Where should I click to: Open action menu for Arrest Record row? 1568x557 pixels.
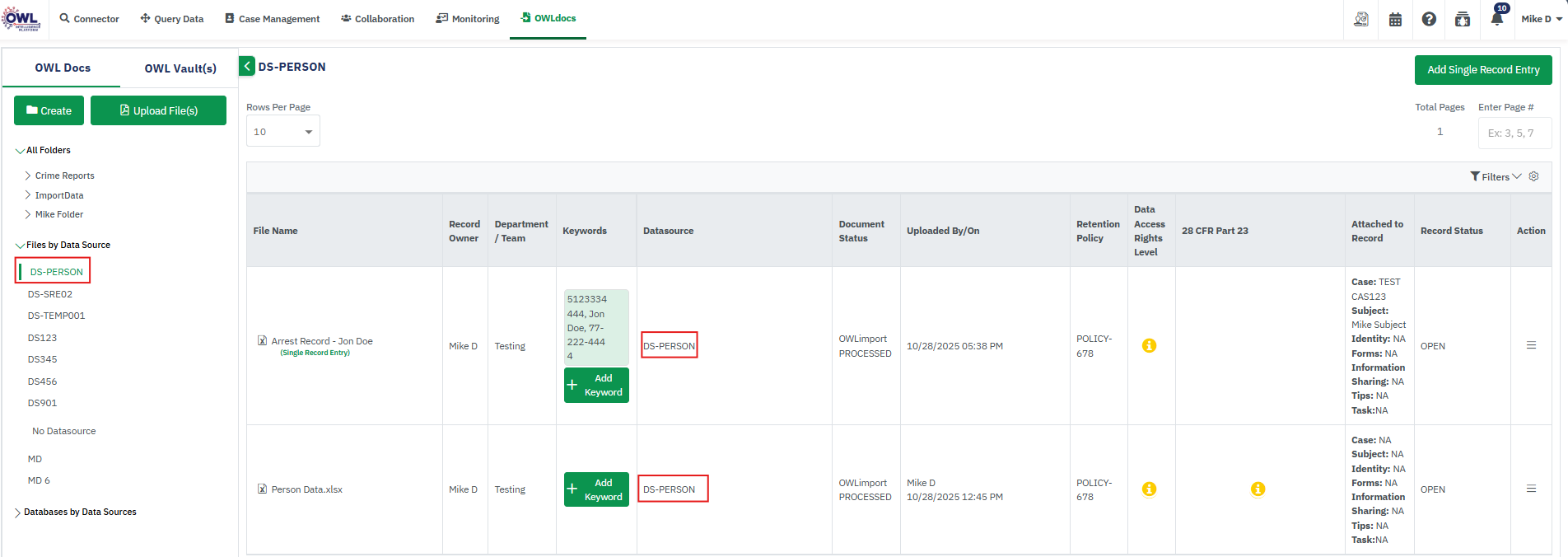[x=1531, y=346]
